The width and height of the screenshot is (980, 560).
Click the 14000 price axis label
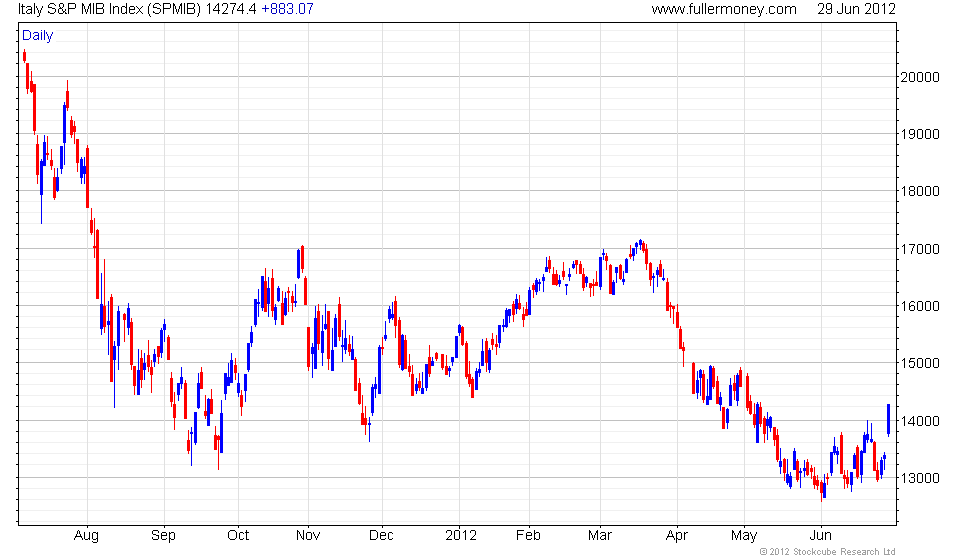[x=919, y=421]
